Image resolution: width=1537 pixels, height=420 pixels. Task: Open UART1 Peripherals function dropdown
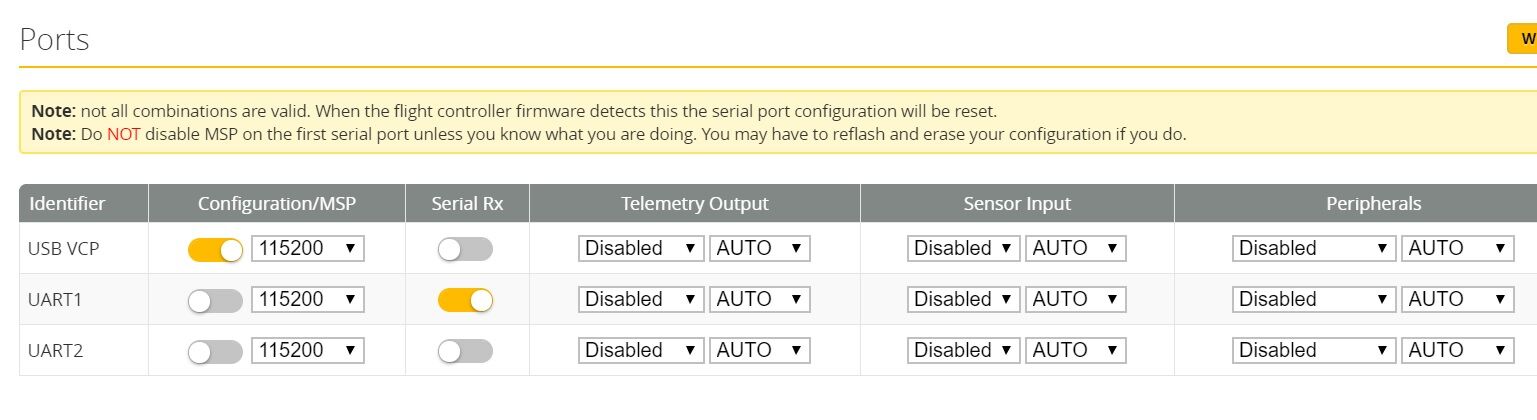1314,300
